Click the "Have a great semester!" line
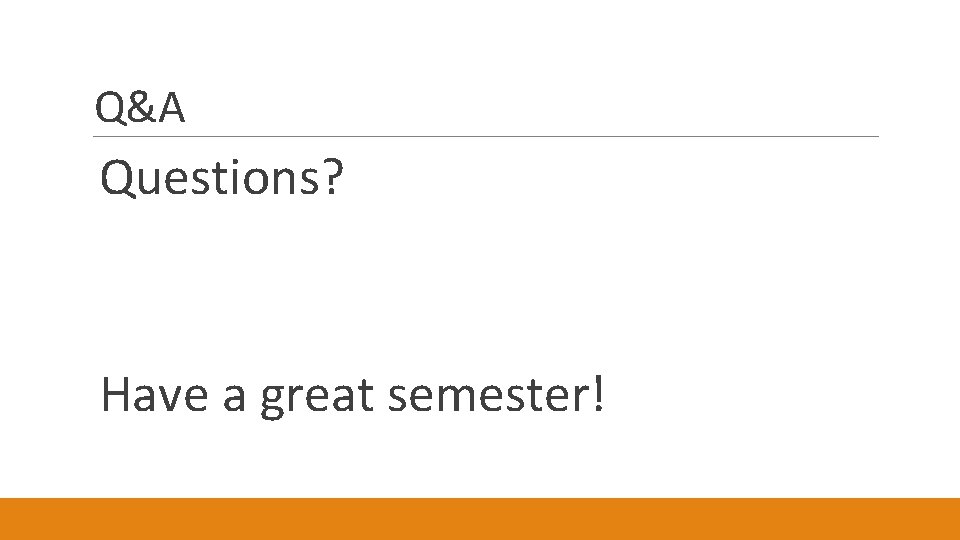Screen dimensions: 960x540 tap(352, 395)
